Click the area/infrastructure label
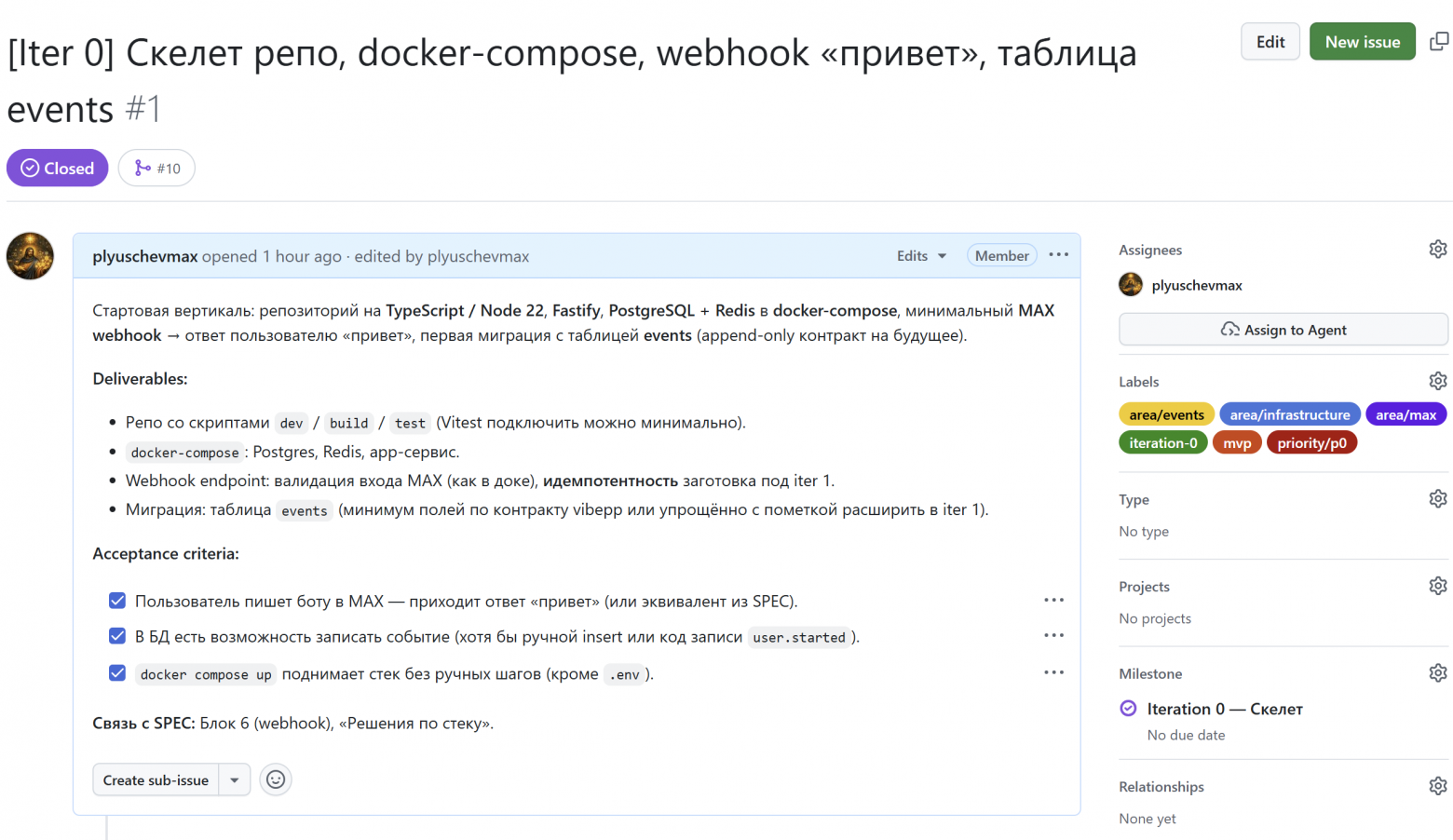 (1289, 414)
